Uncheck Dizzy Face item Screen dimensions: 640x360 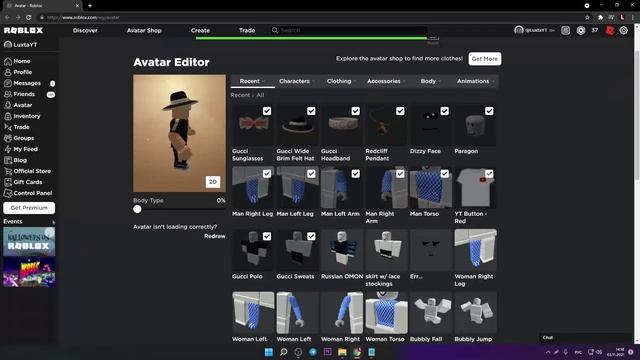tap(445, 111)
